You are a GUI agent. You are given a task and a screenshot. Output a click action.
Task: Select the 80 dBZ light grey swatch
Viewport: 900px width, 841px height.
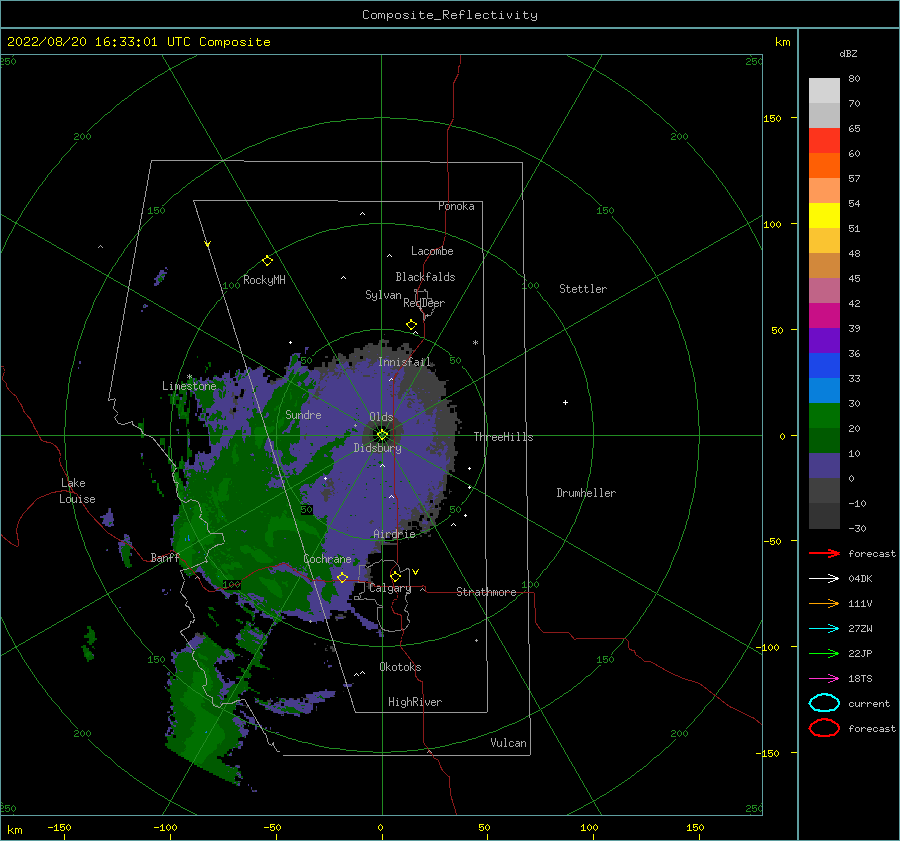(824, 91)
